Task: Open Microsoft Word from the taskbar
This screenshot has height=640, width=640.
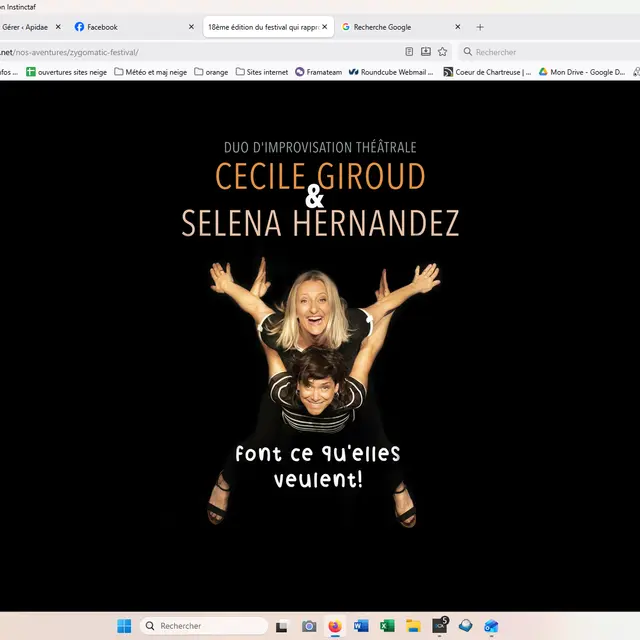Action: pos(361,626)
